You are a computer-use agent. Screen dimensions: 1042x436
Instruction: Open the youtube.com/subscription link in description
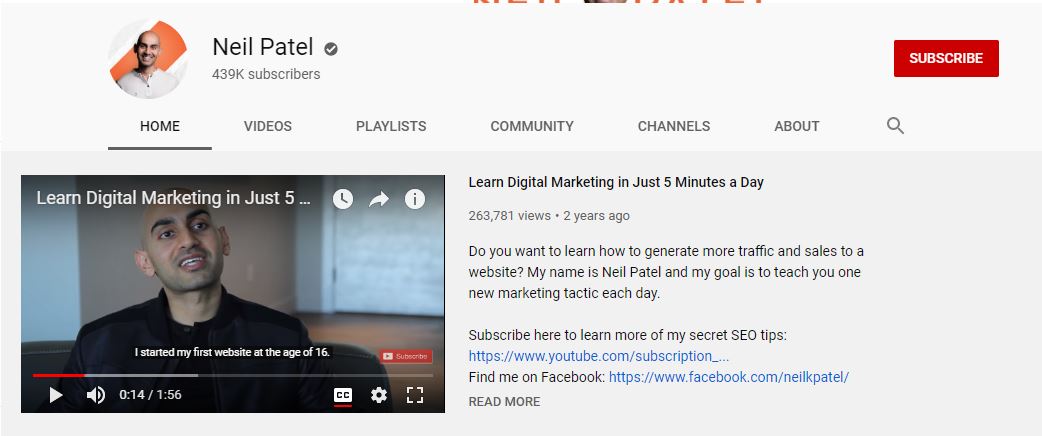click(x=599, y=356)
